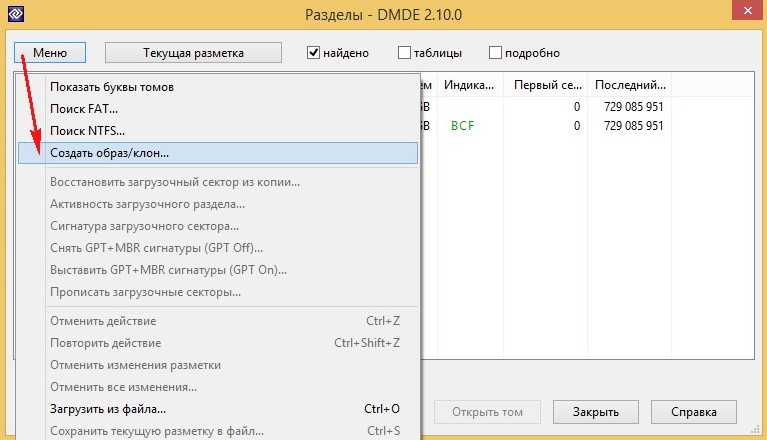Enable the таблицы checkbox
Screen dimensions: 767x440
click(404, 52)
